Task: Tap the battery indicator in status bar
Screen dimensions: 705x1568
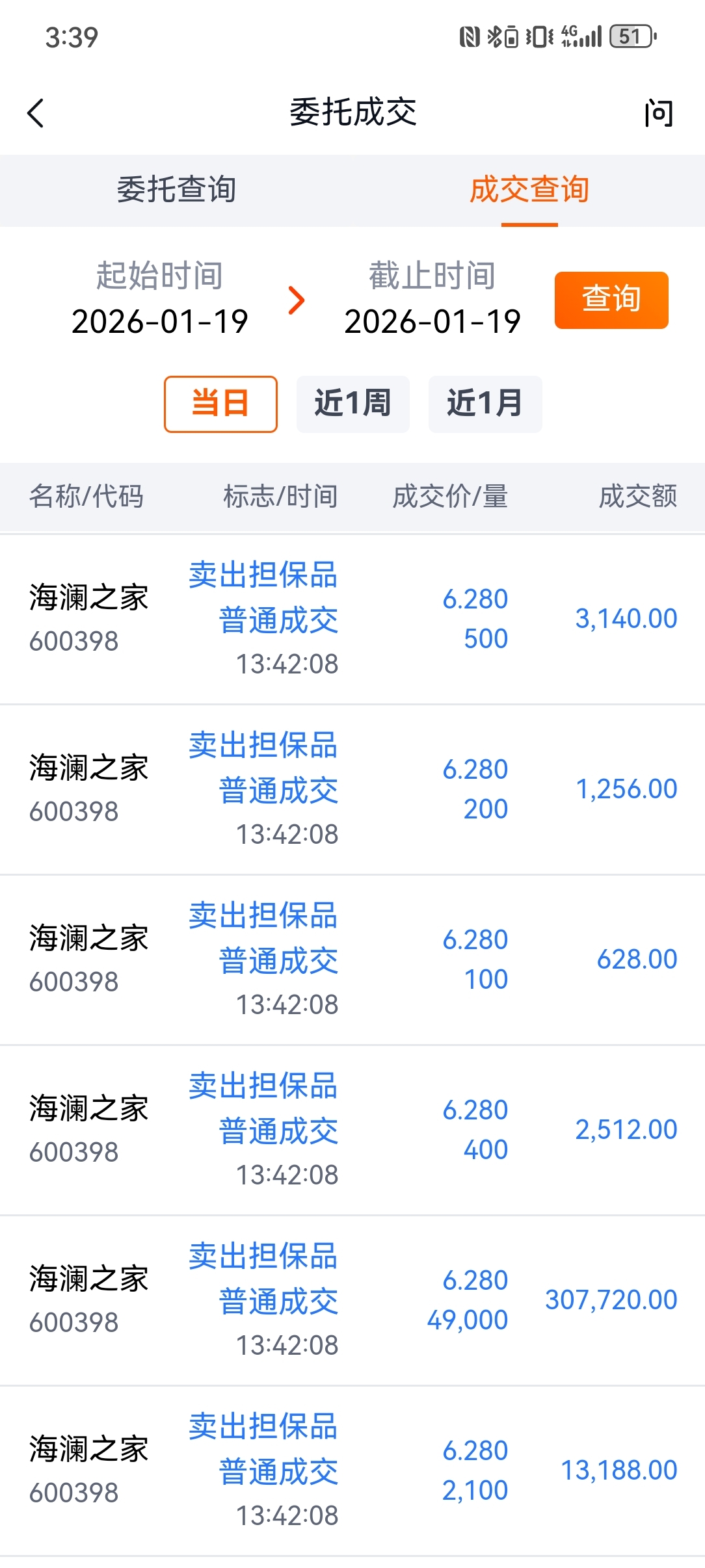Action: [x=632, y=36]
